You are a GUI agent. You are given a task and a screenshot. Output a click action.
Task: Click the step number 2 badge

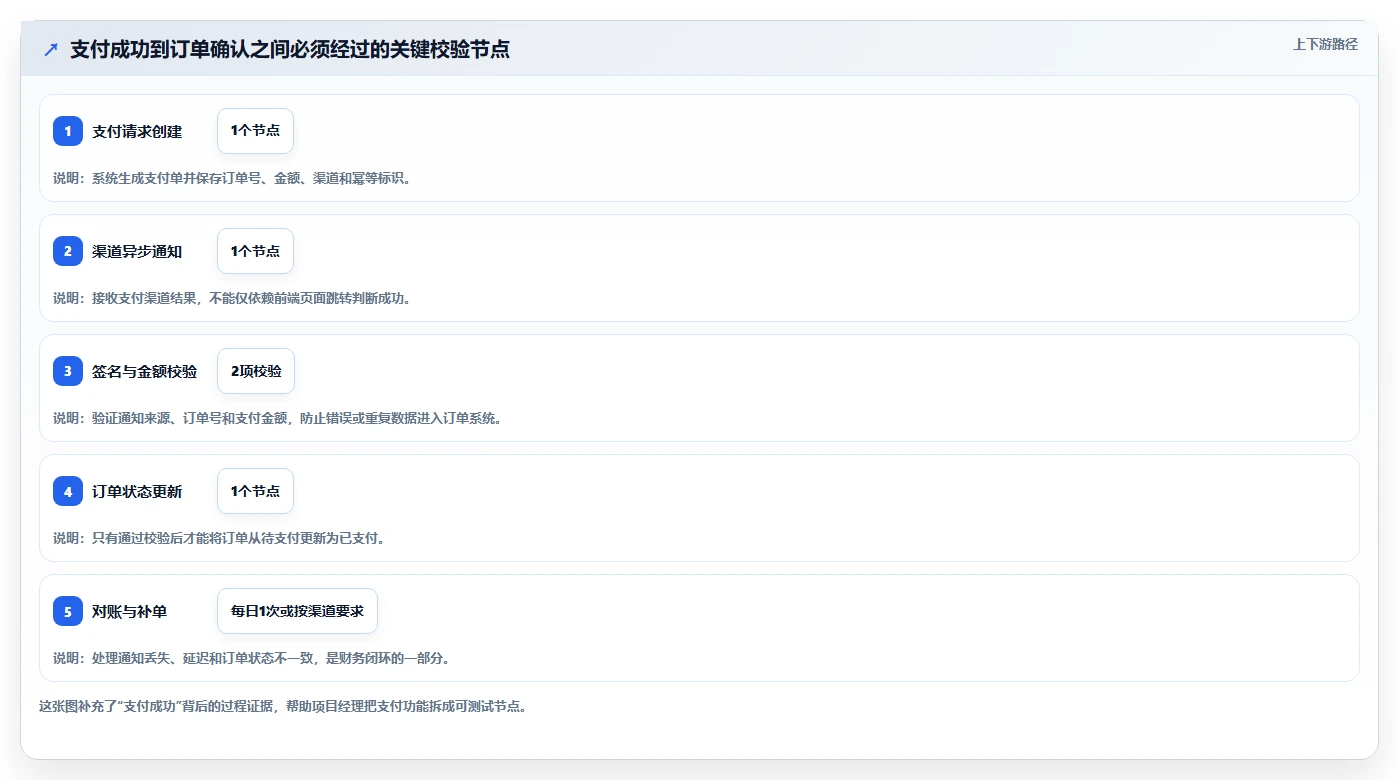68,251
